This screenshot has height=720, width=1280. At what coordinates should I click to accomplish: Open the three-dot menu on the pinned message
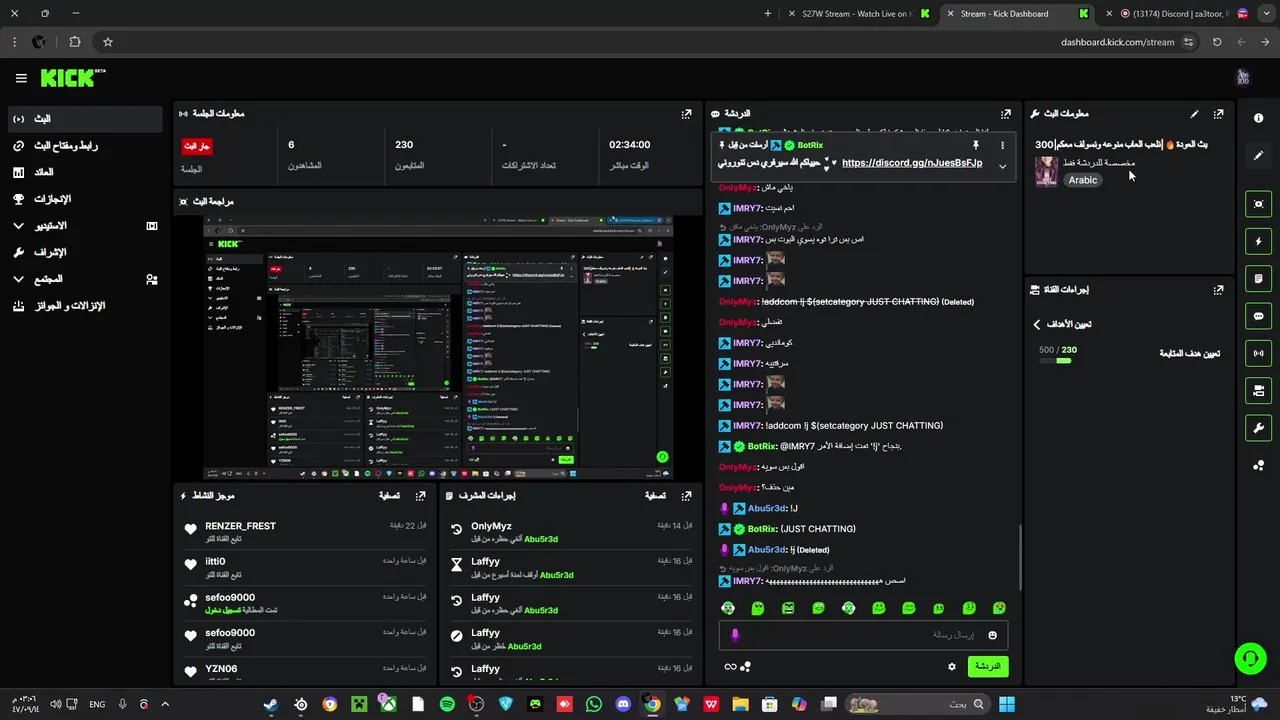tap(1002, 145)
